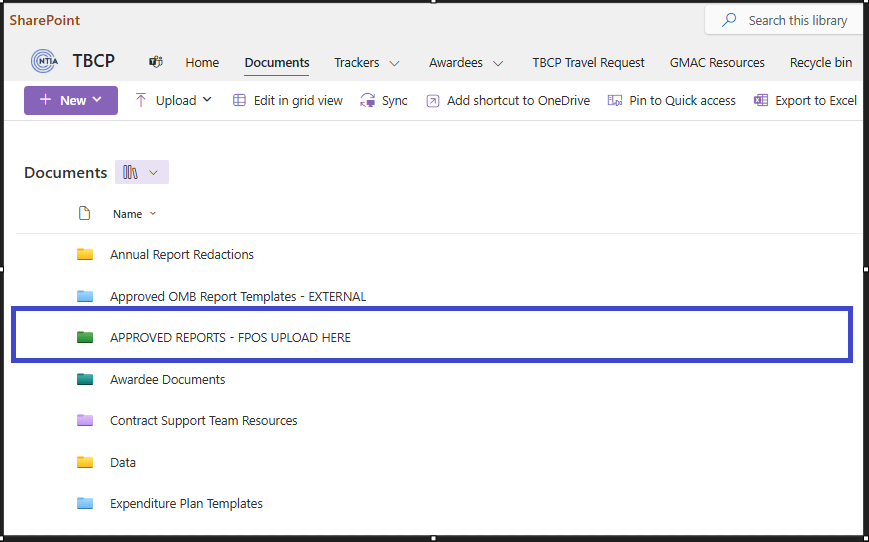Image resolution: width=869 pixels, height=542 pixels.
Task: Open the Awardee Documents folder
Action: pyautogui.click(x=167, y=379)
